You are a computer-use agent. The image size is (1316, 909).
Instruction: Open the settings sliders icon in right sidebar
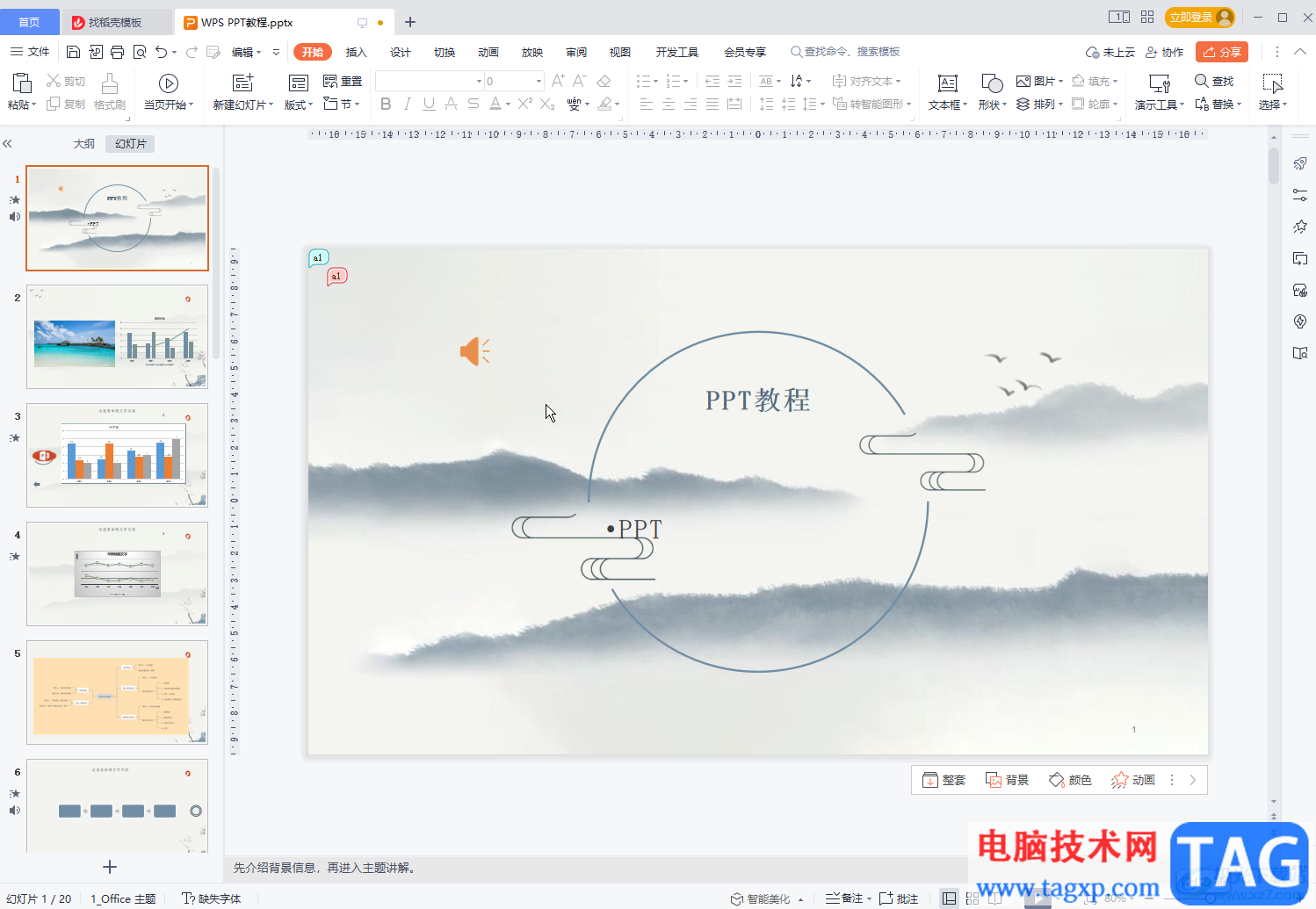(x=1300, y=195)
